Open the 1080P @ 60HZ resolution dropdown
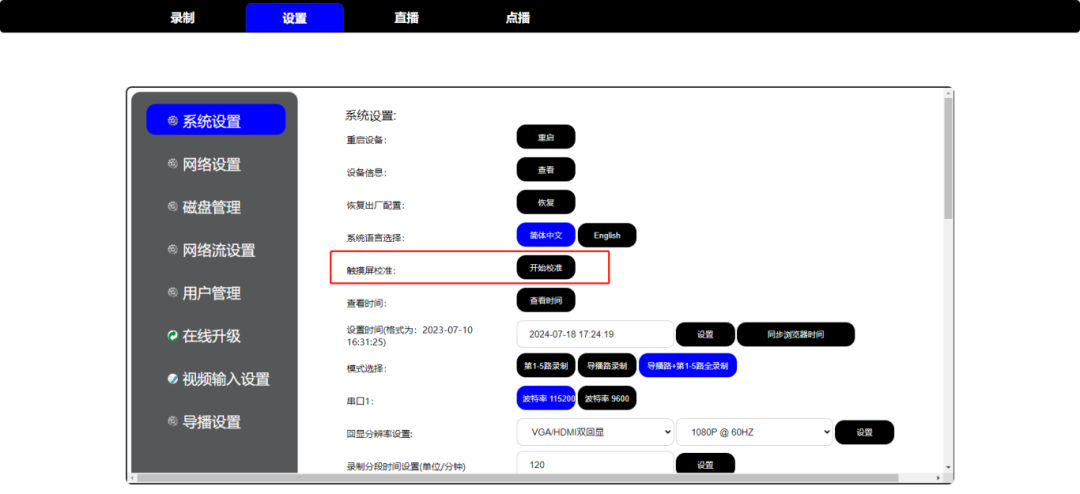This screenshot has height=494, width=1080. pos(754,432)
